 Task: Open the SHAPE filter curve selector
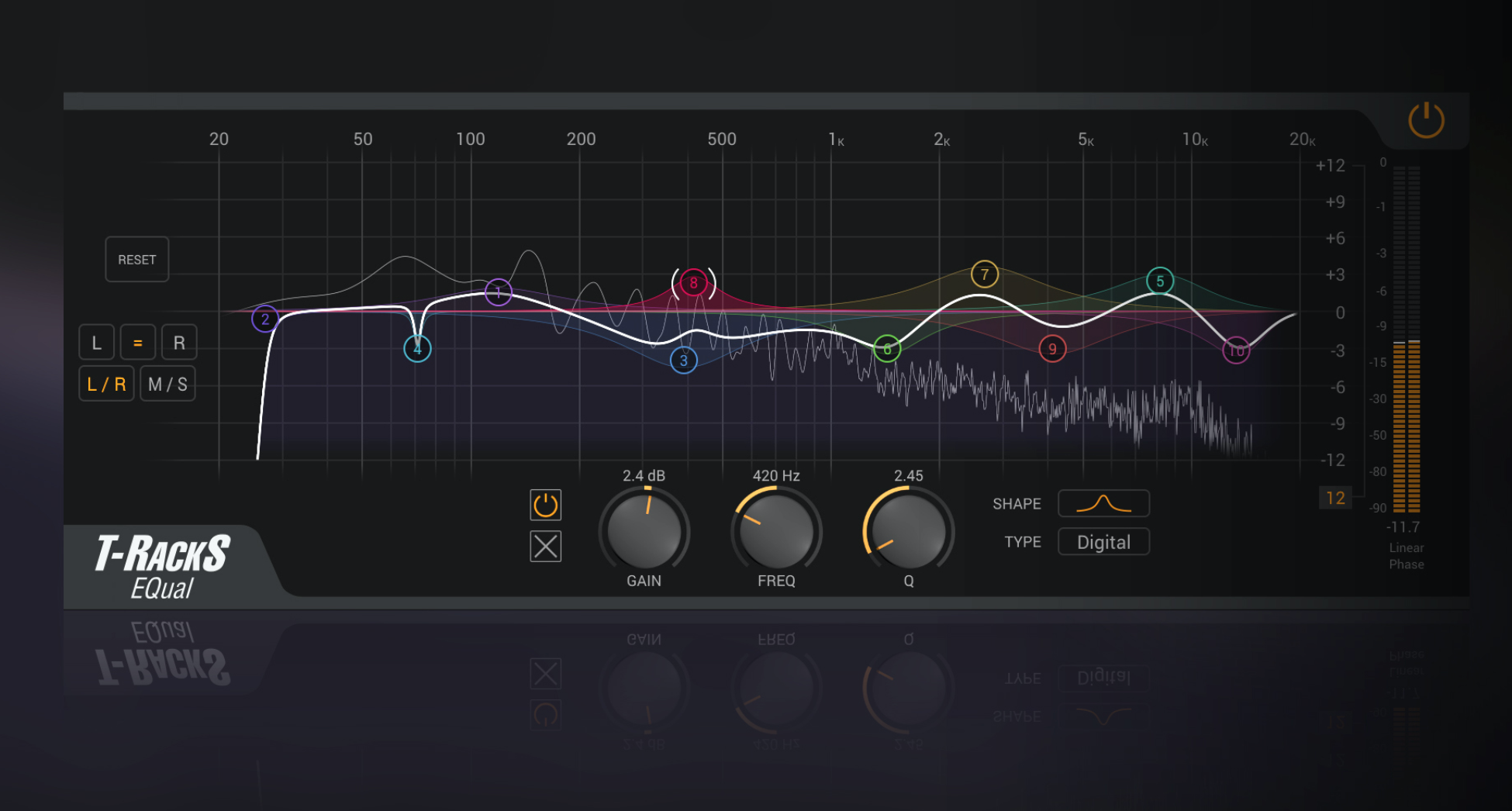pos(1103,504)
